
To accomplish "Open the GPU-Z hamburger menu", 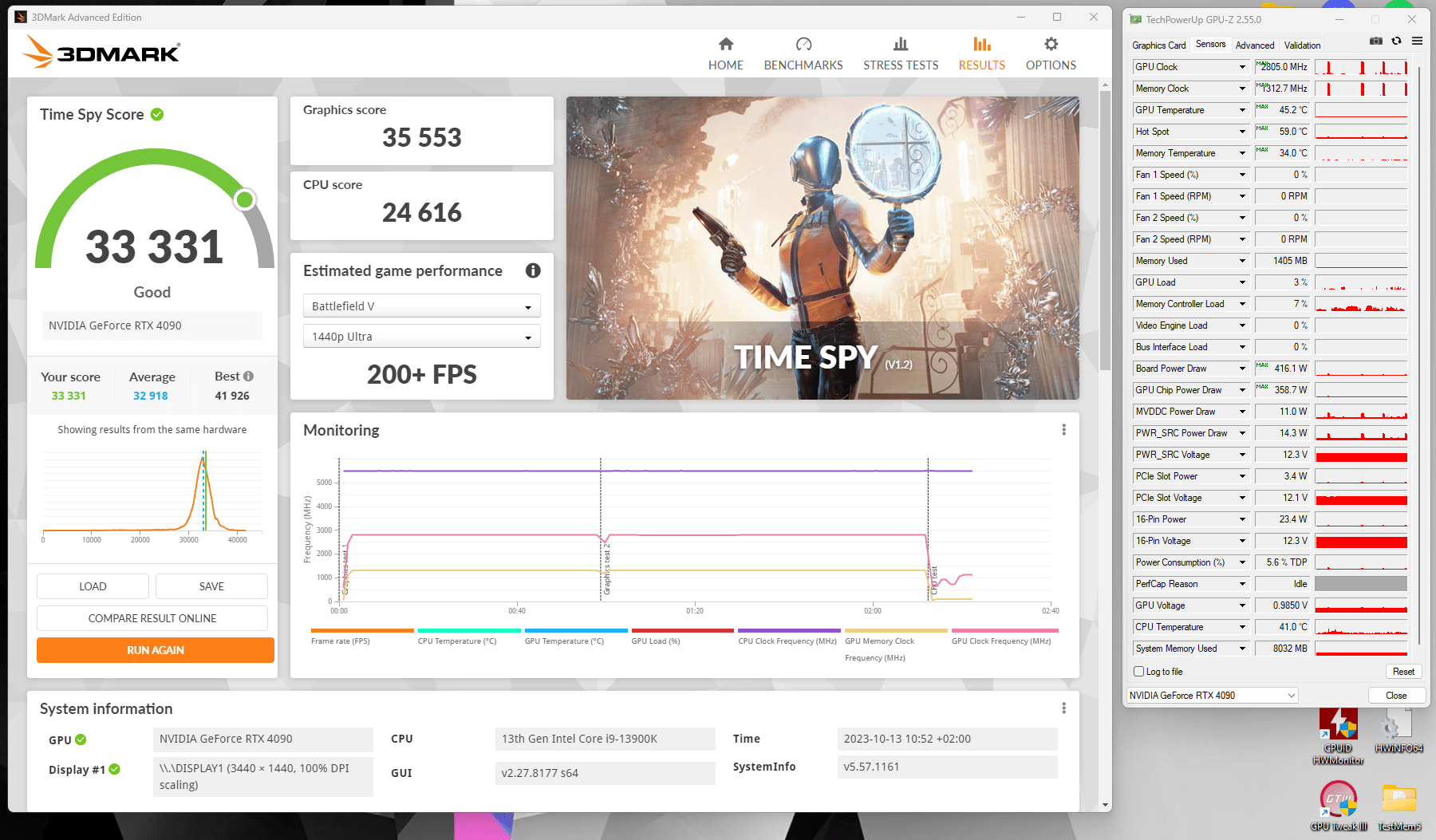I will [1417, 41].
